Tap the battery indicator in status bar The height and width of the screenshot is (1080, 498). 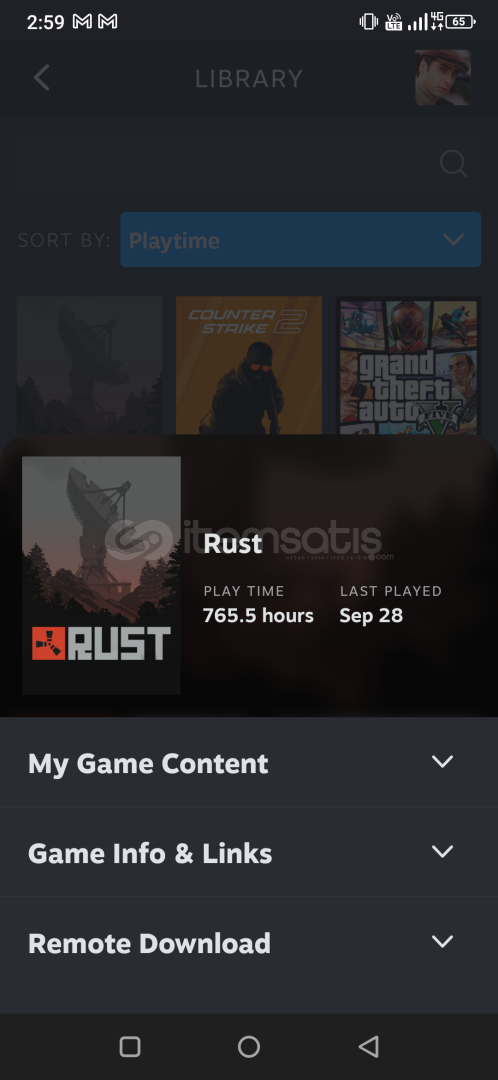[460, 21]
